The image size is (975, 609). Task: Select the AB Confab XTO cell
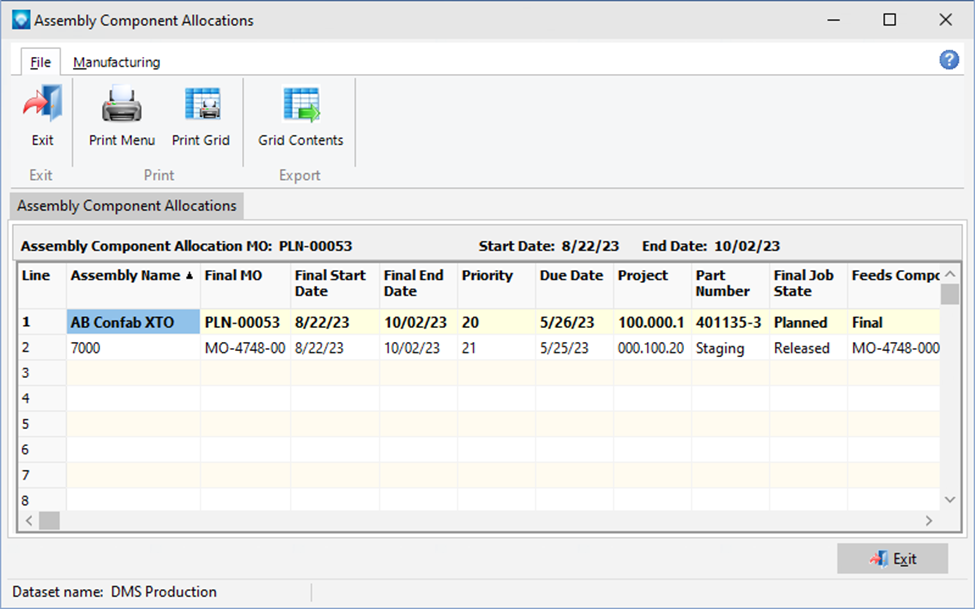(133, 322)
